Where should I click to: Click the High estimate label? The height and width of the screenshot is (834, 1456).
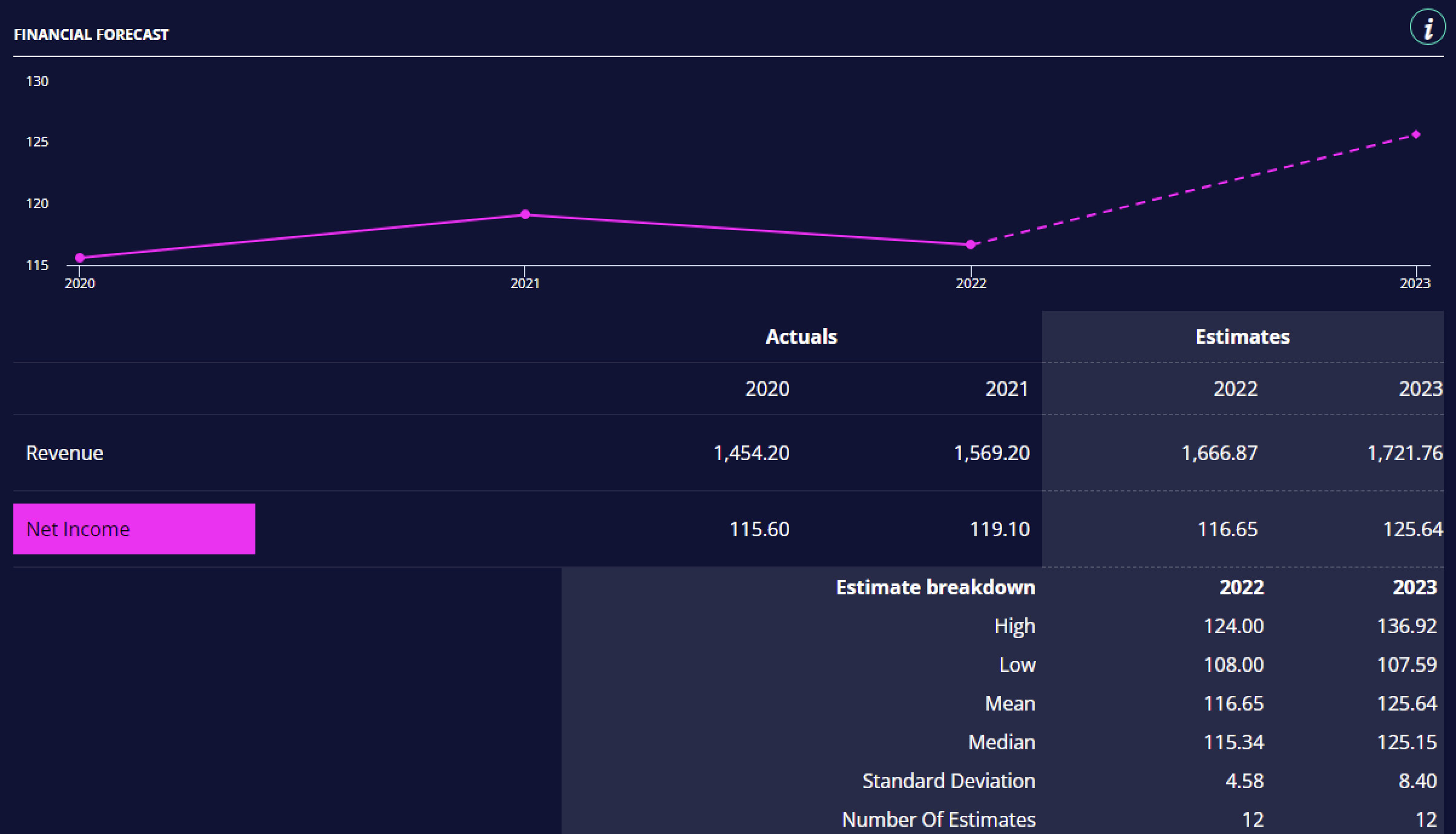[1014, 626]
